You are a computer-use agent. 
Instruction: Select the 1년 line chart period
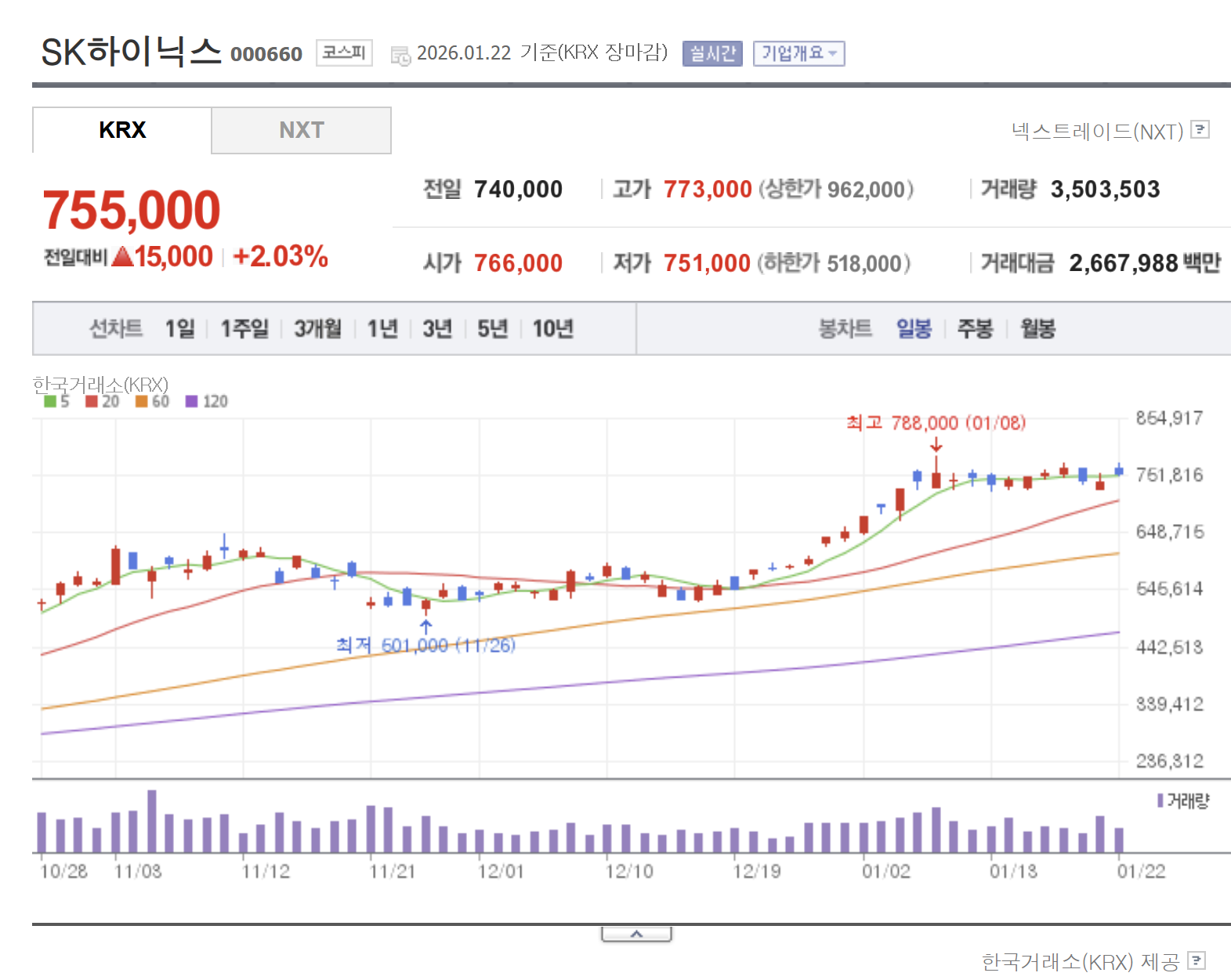tap(382, 328)
